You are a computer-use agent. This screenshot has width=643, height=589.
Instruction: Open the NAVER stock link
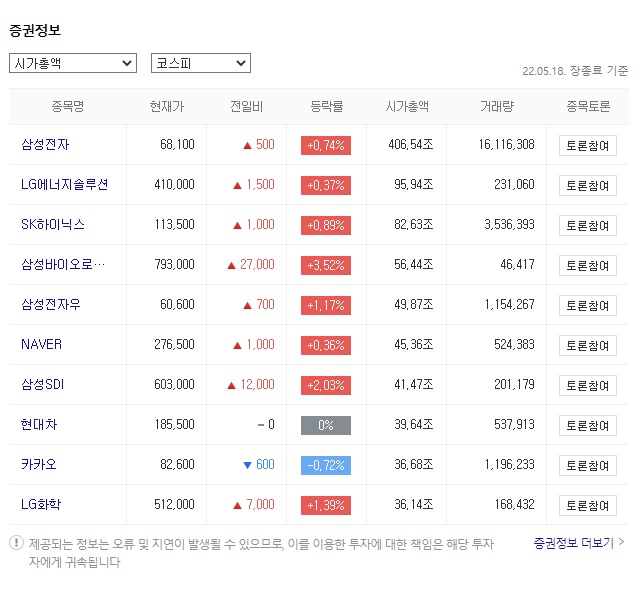[41, 344]
